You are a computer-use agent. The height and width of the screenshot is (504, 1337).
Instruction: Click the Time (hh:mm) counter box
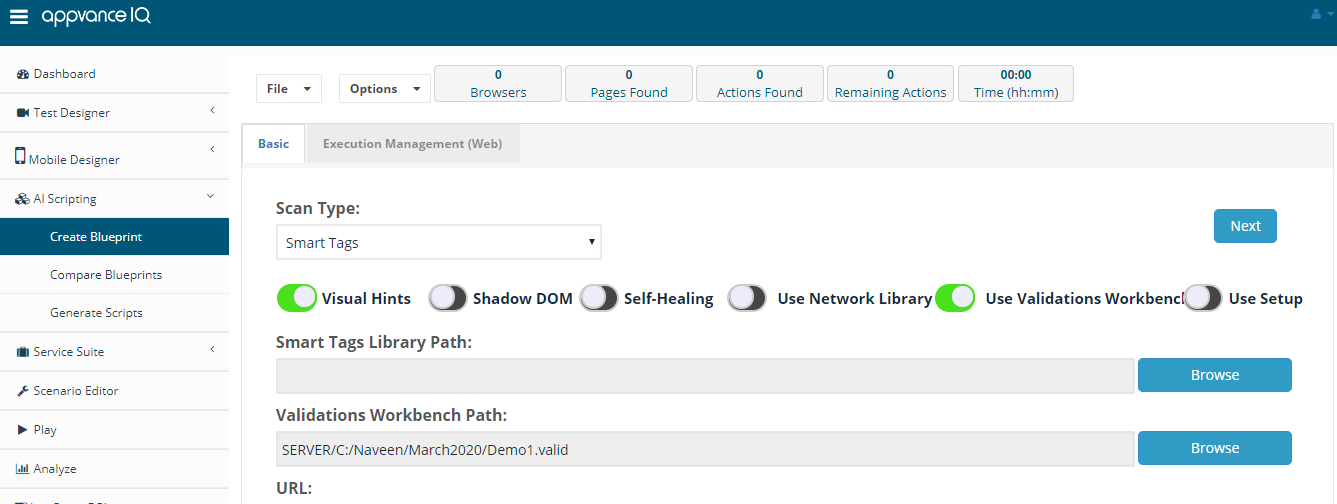click(1016, 84)
